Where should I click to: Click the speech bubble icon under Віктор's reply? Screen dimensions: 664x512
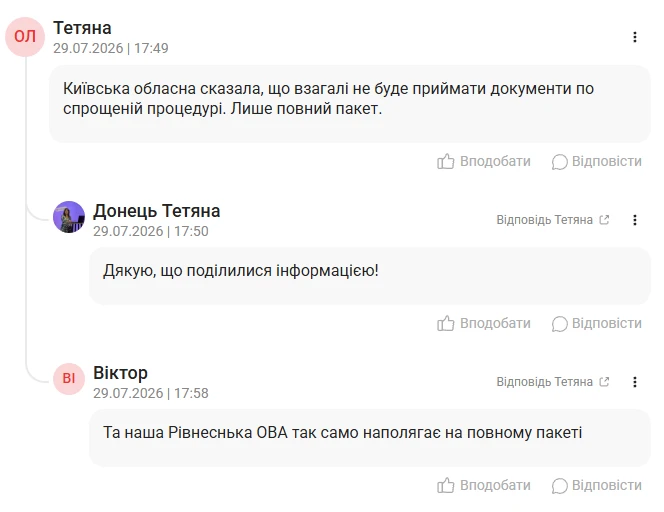(x=559, y=486)
